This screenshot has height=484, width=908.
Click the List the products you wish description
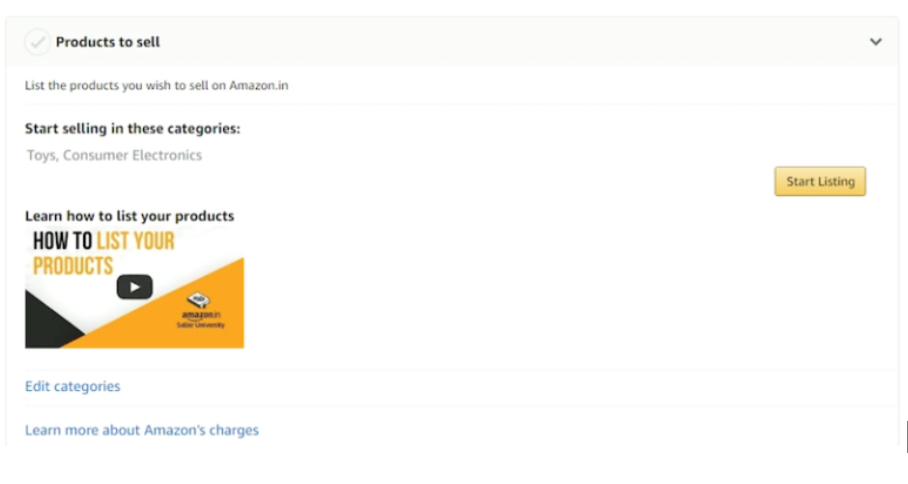[156, 86]
